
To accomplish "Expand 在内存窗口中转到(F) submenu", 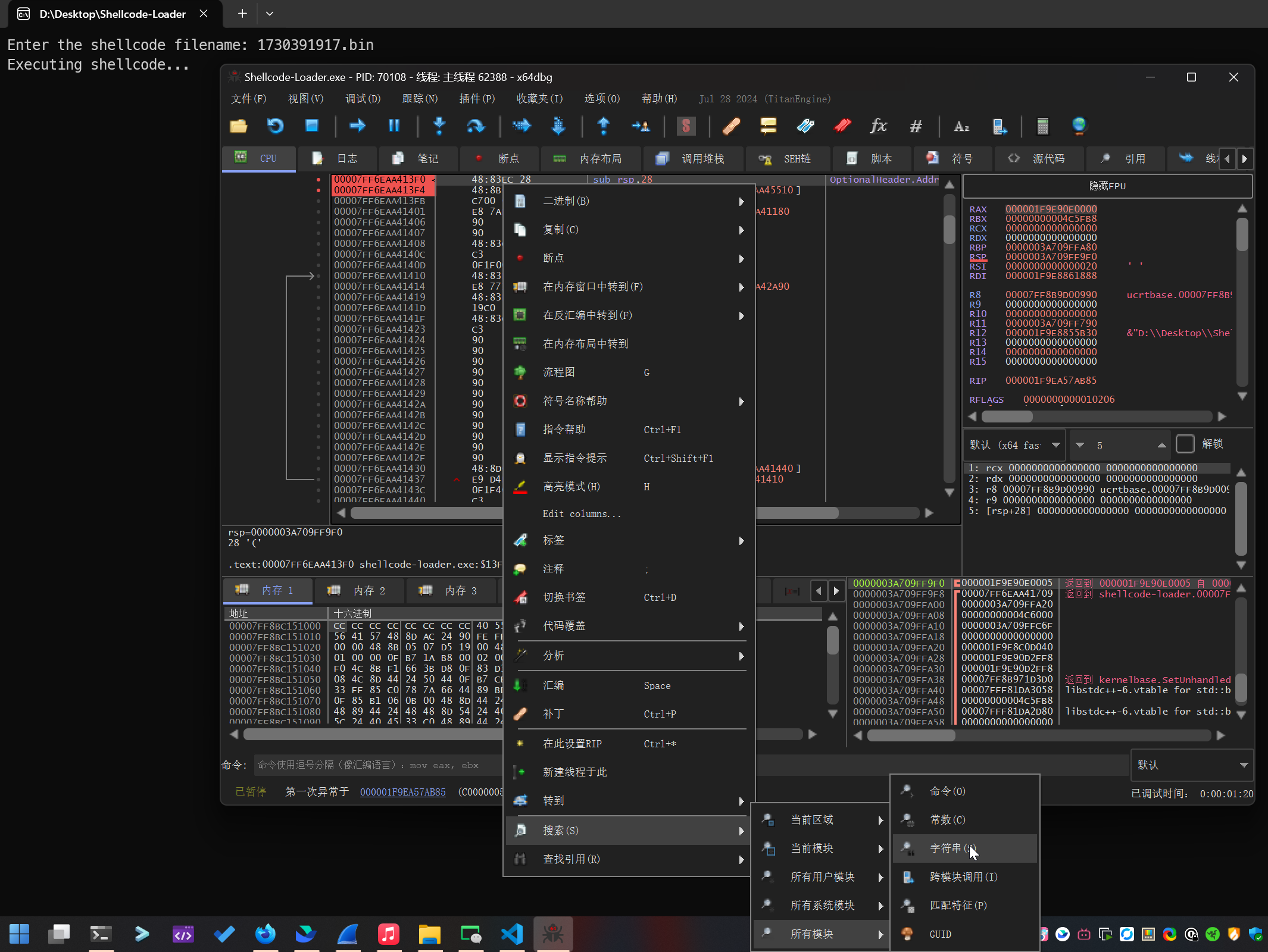I will [x=629, y=287].
